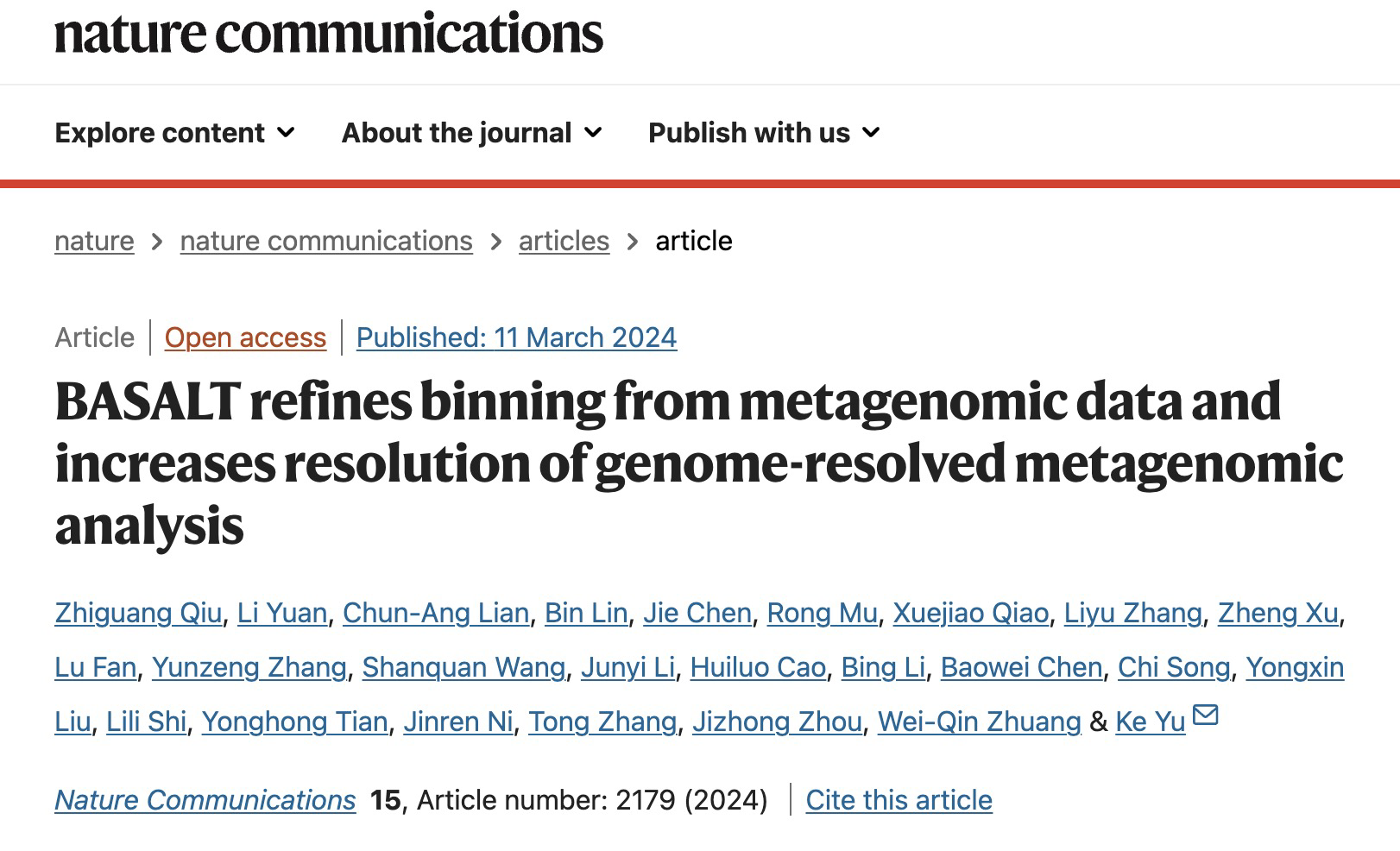This screenshot has height=851, width=1400.
Task: Go to the nature breadcrumb link
Action: (x=94, y=241)
